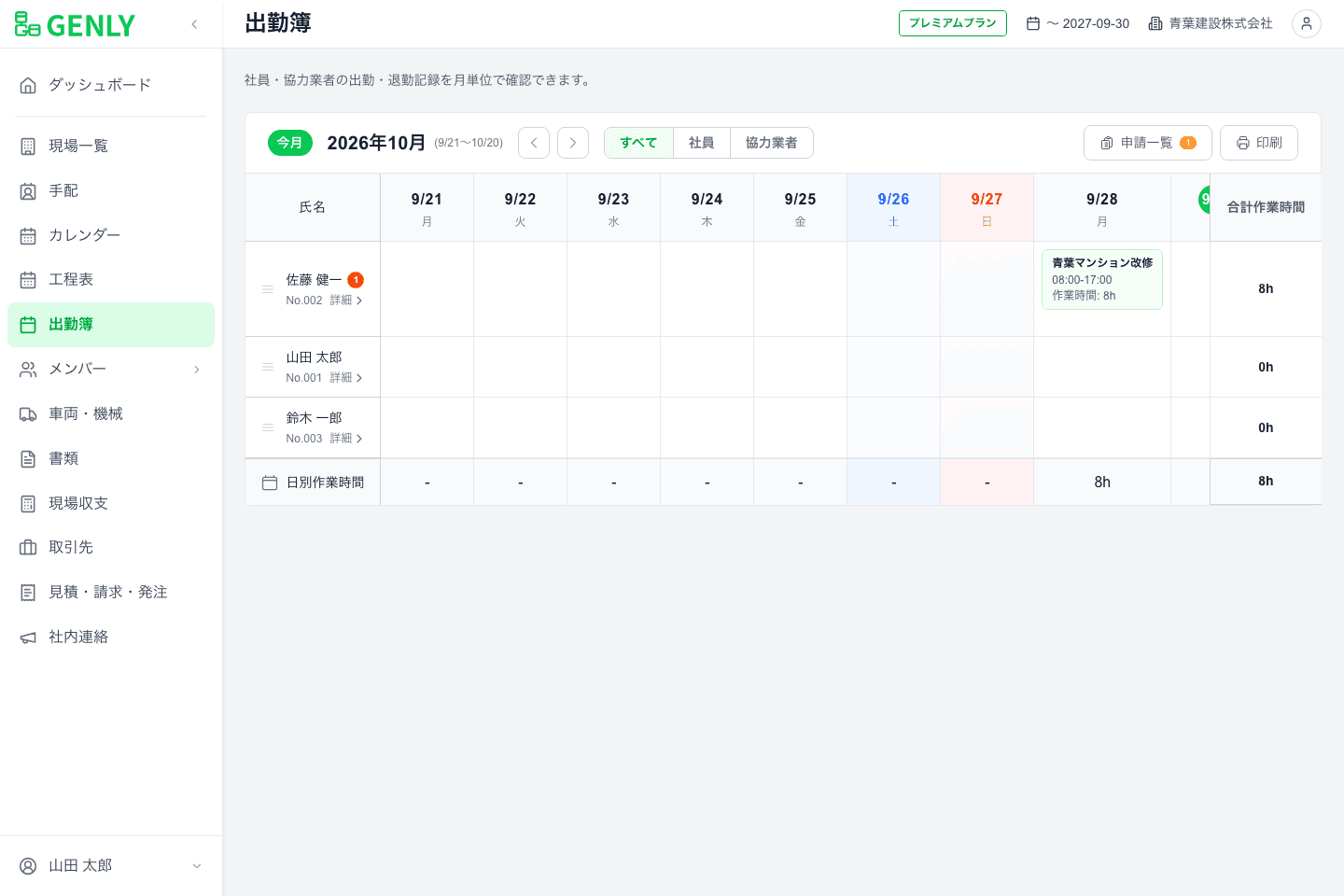Open 取引先 in the sidebar
The height and width of the screenshot is (896, 1344).
click(x=111, y=547)
